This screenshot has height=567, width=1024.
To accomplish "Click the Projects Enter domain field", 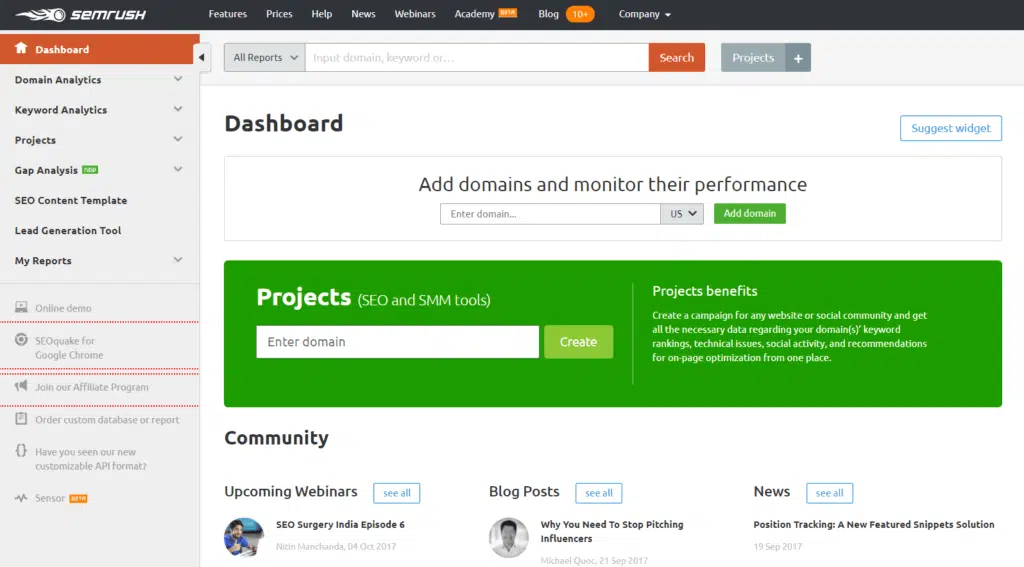I will pyautogui.click(x=397, y=342).
